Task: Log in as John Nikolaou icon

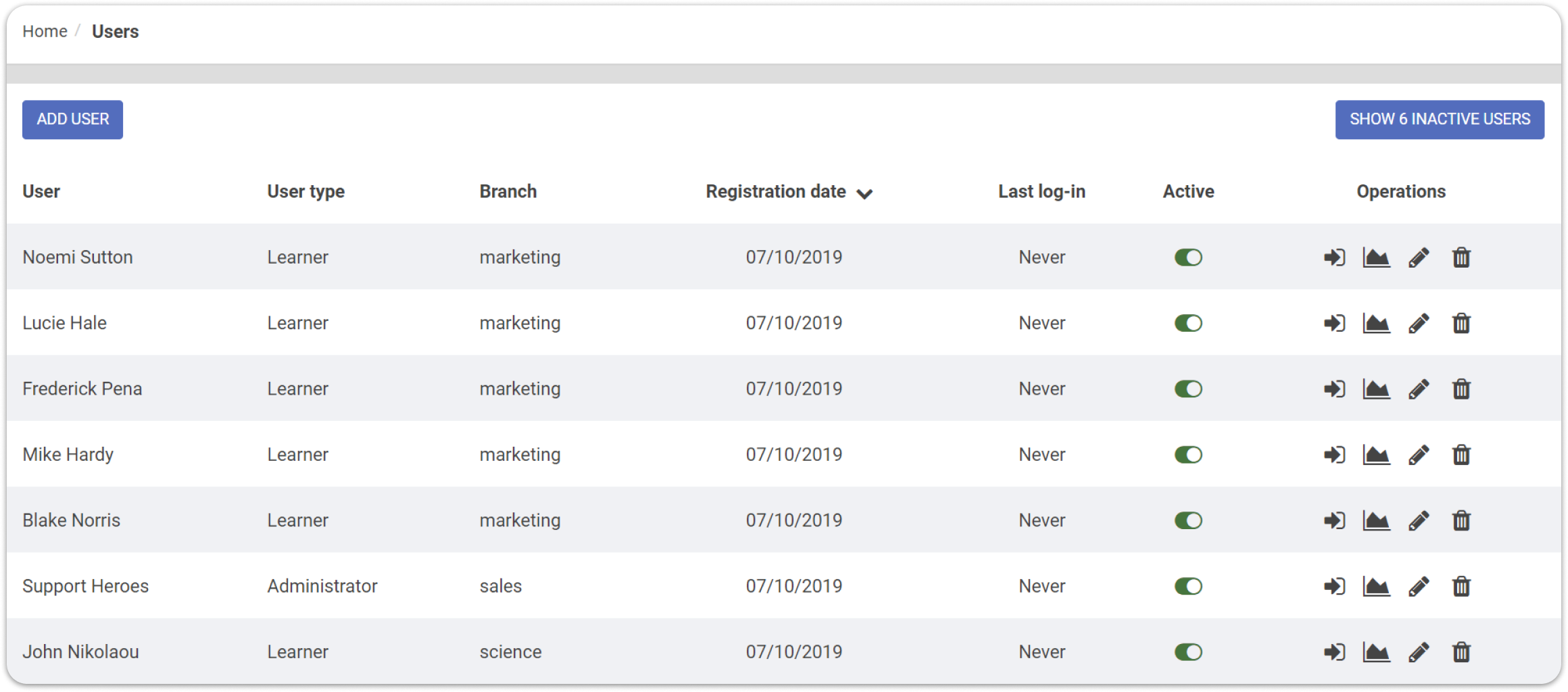Action: coord(1334,652)
